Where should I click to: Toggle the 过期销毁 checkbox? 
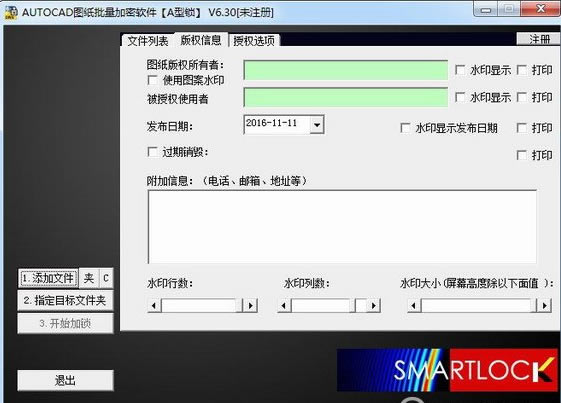(x=152, y=152)
